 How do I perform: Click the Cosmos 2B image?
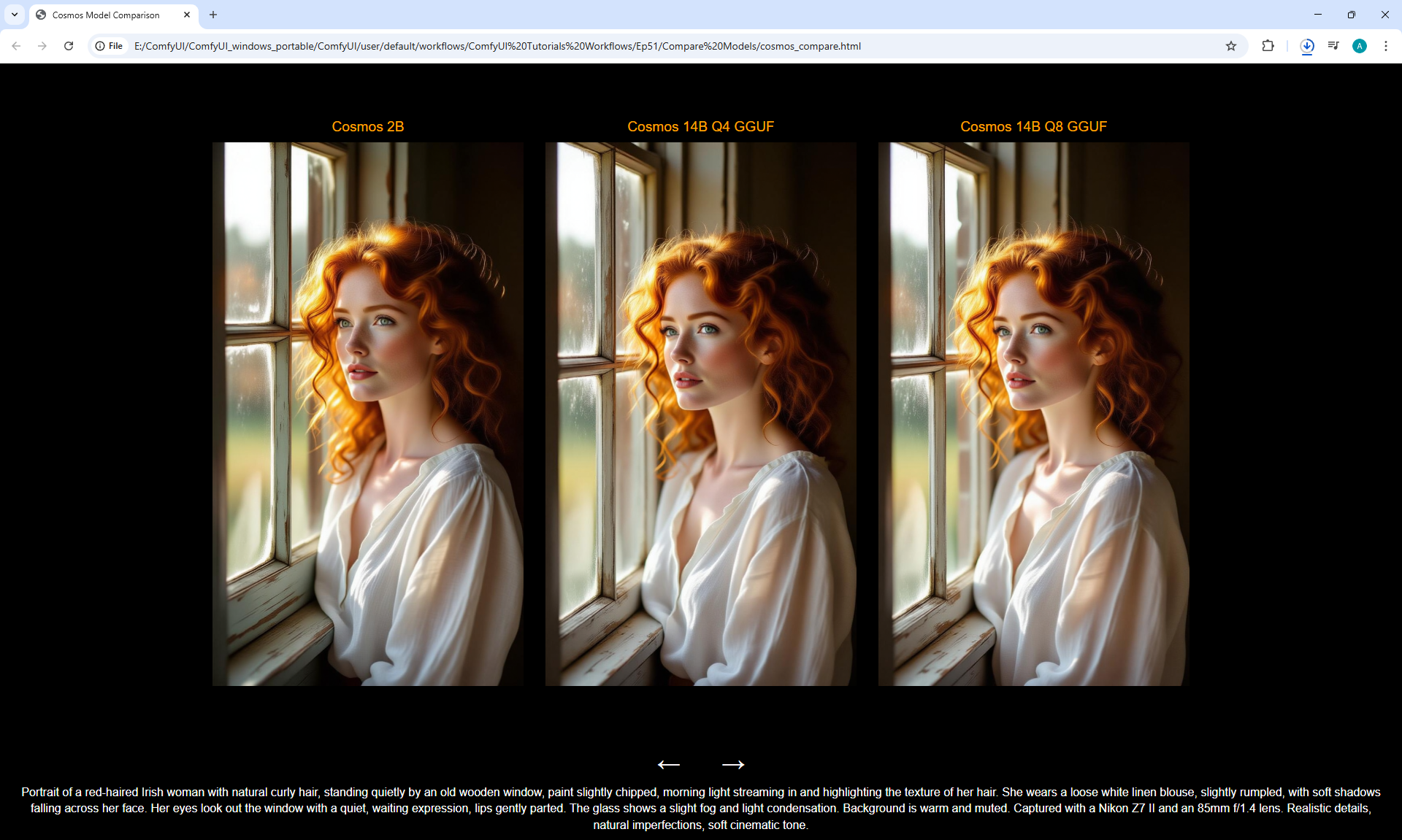367,414
